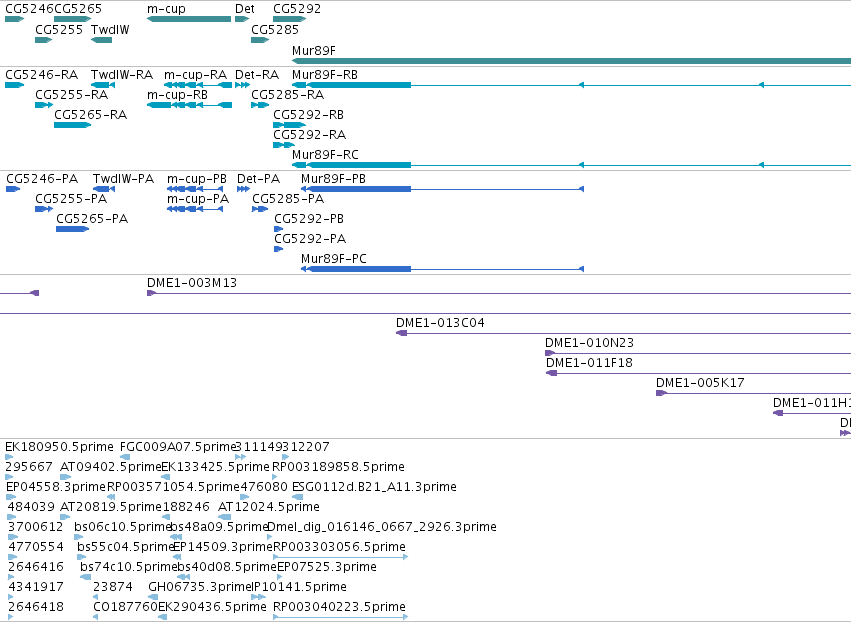Click the Det-PA protein label

(x=258, y=179)
